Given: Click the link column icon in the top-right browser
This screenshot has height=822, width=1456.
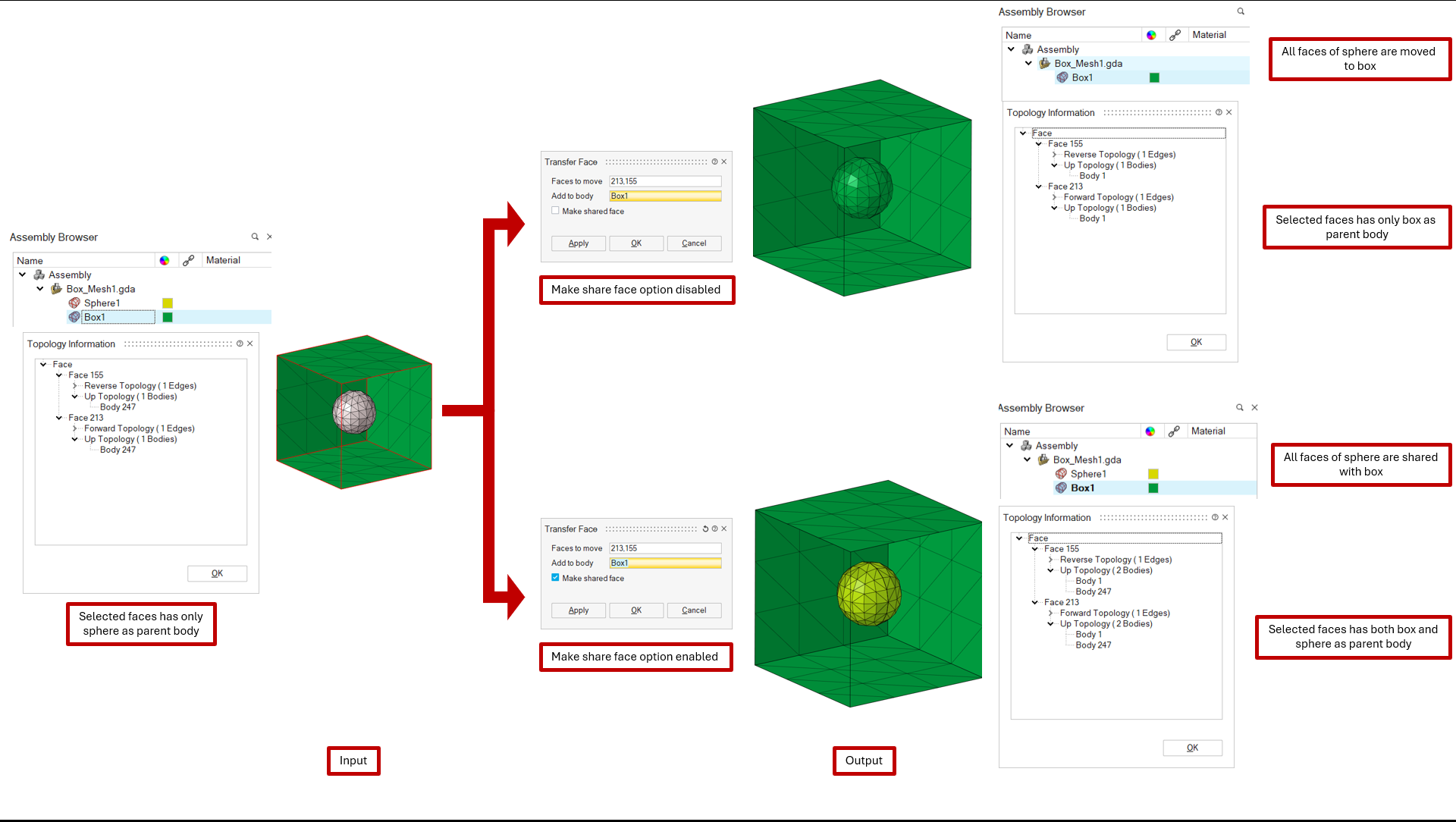Looking at the screenshot, I should (1175, 35).
